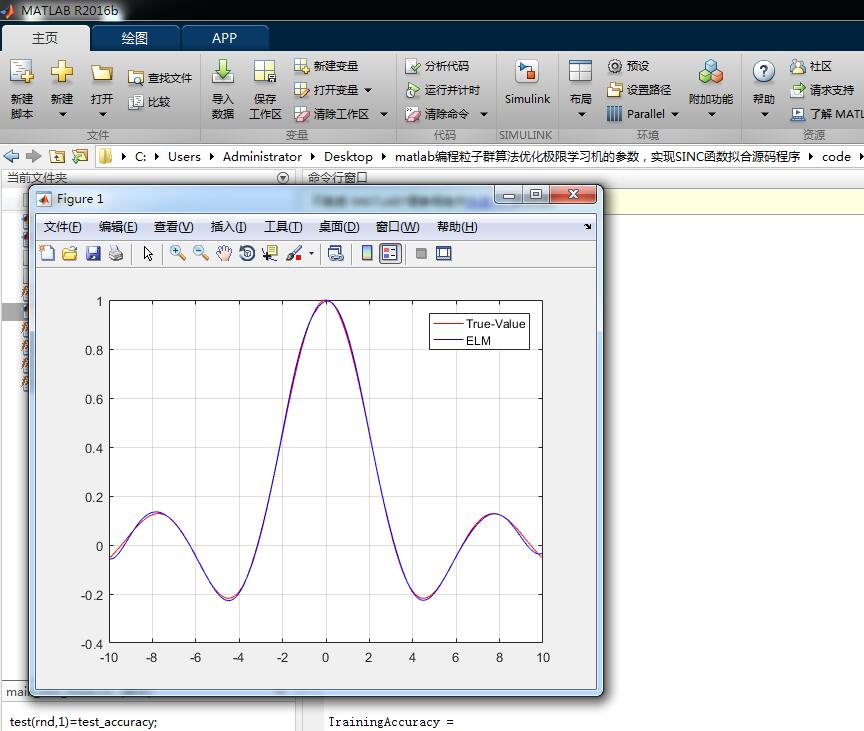Expand the 新建 dropdown arrow
Screen dimensions: 864x731
pyautogui.click(x=62, y=115)
